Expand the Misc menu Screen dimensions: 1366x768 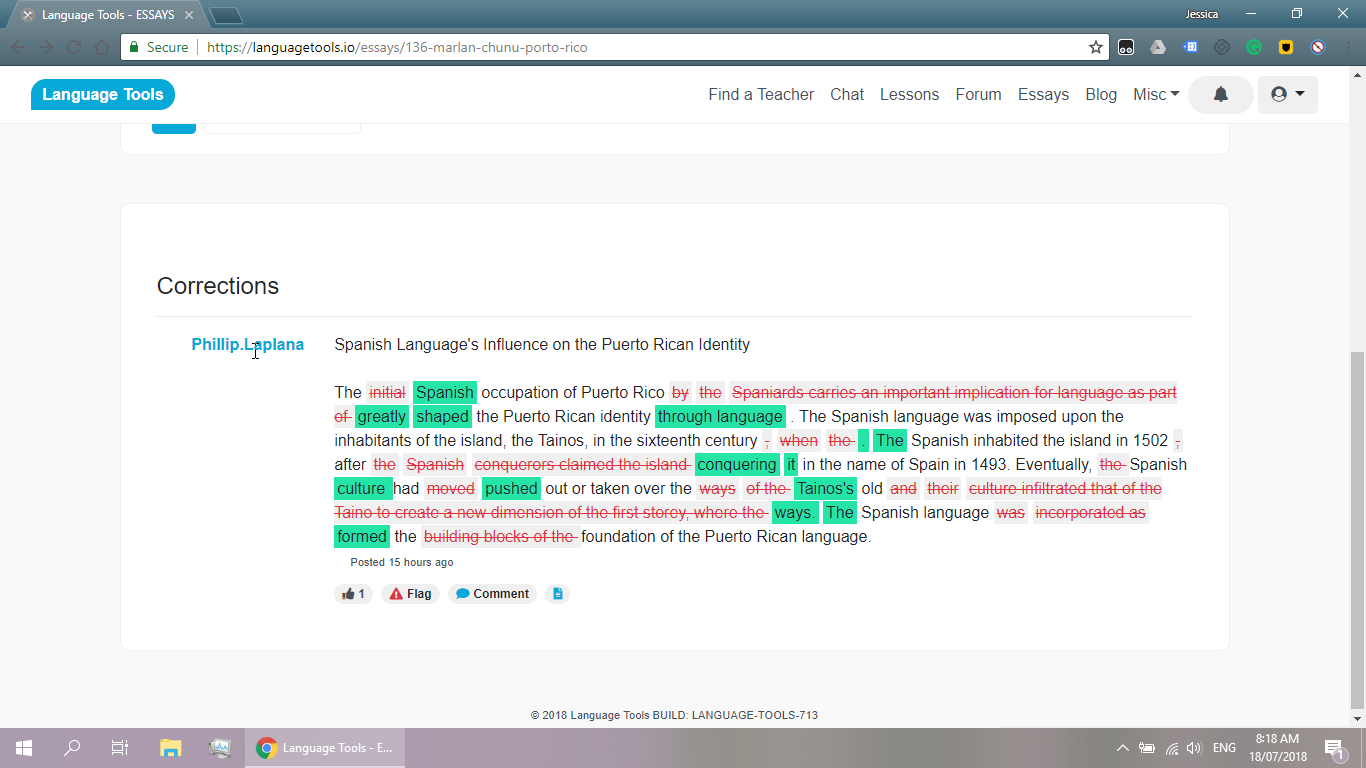pos(1156,95)
